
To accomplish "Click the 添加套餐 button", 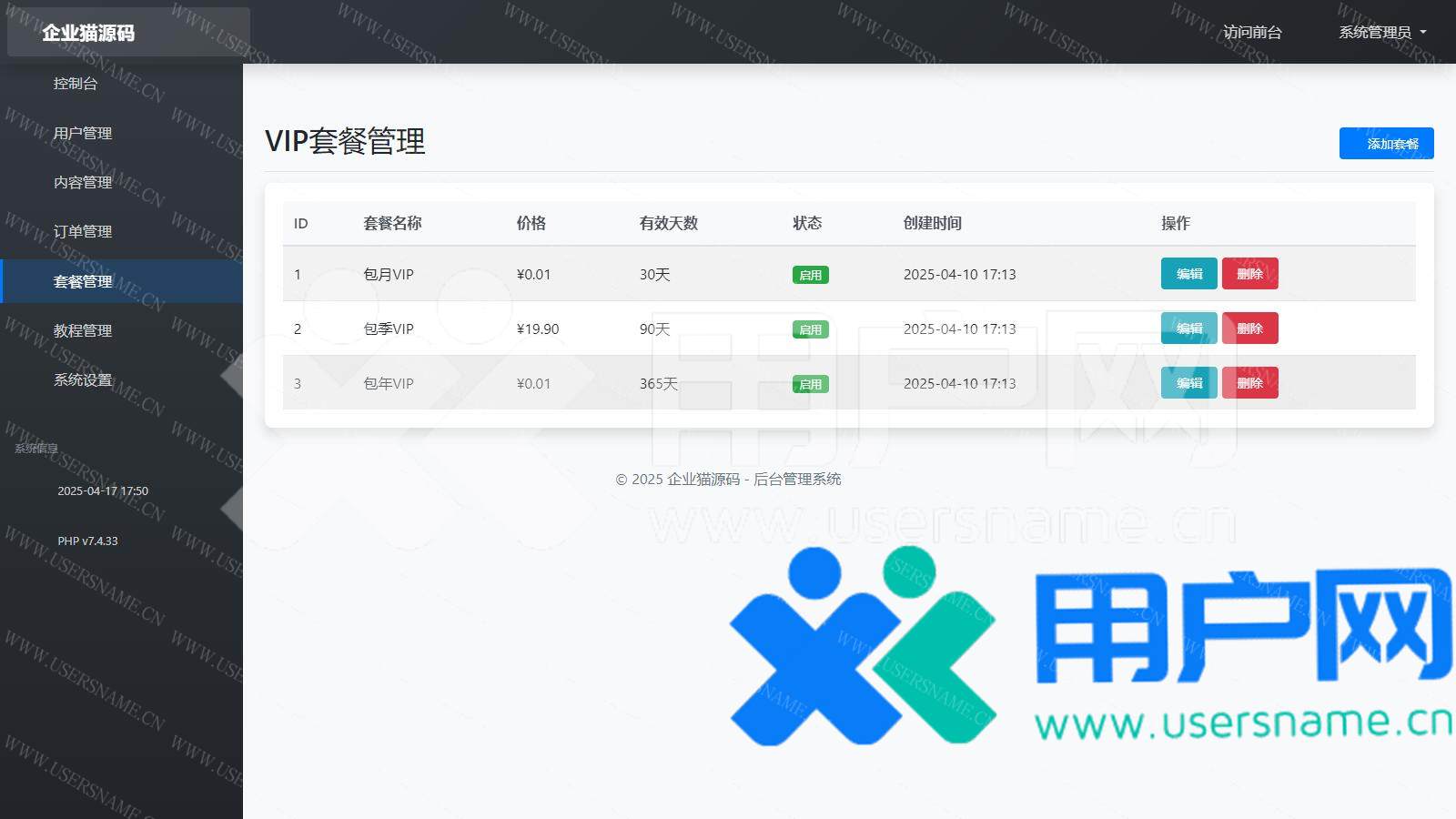I will tap(1386, 144).
